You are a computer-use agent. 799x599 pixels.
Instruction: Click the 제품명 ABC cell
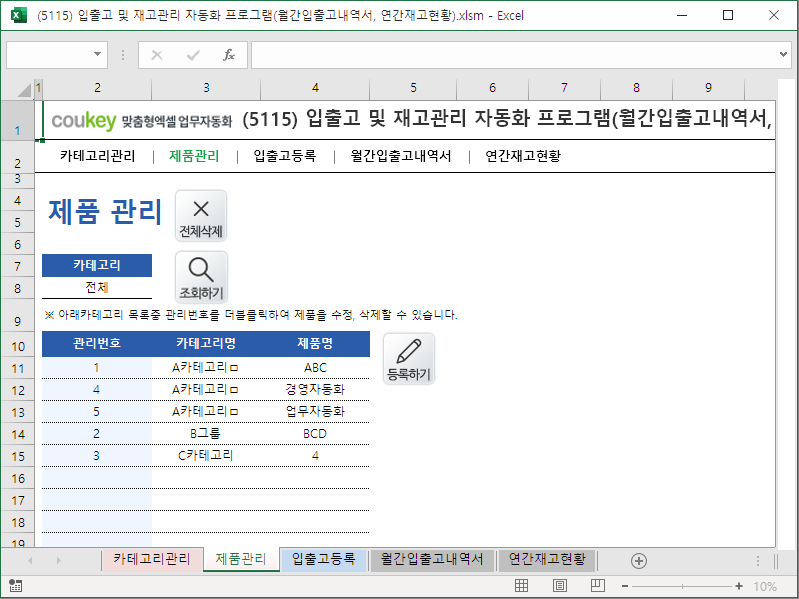[315, 368]
